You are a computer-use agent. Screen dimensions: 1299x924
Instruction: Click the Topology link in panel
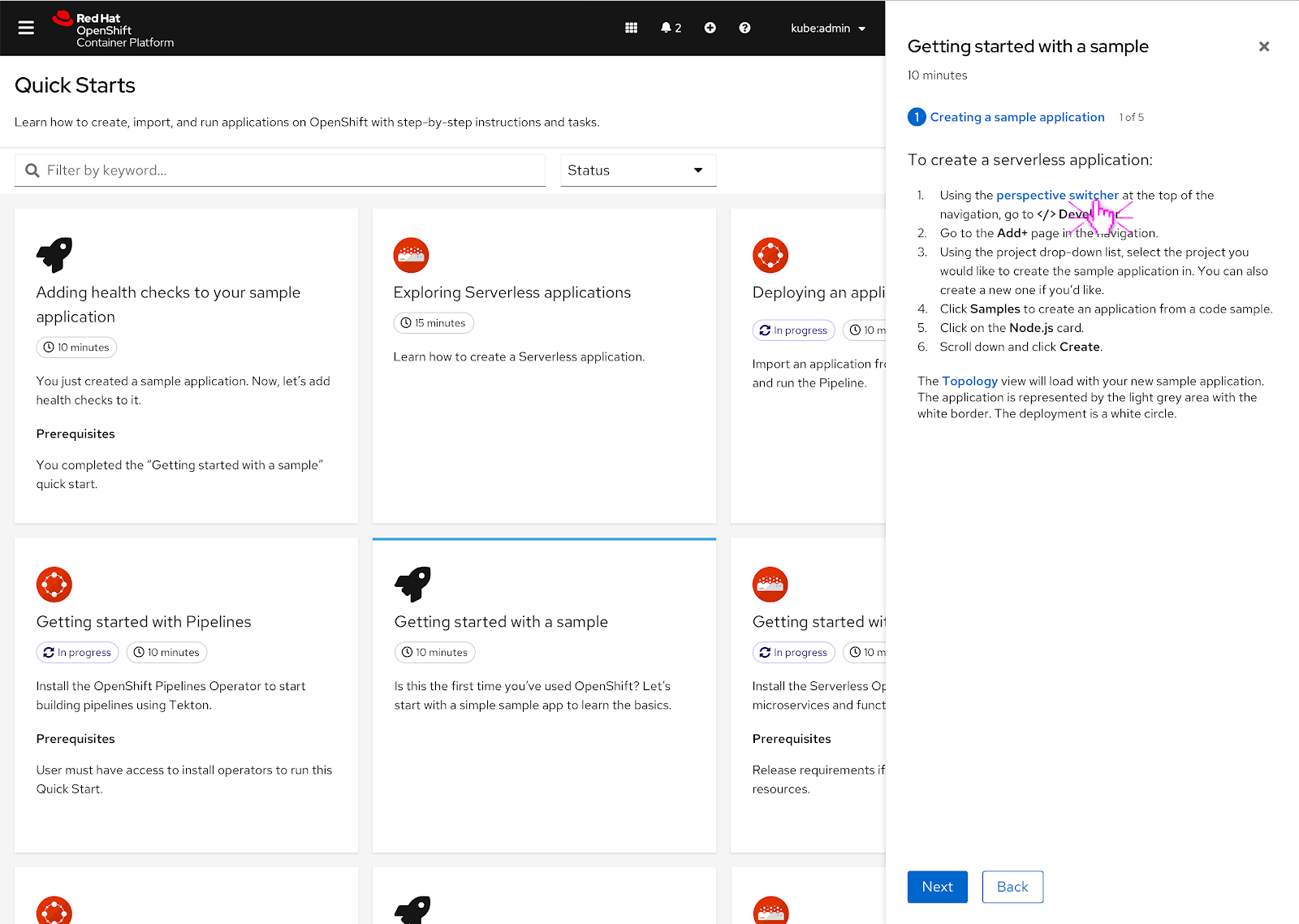[x=969, y=381]
